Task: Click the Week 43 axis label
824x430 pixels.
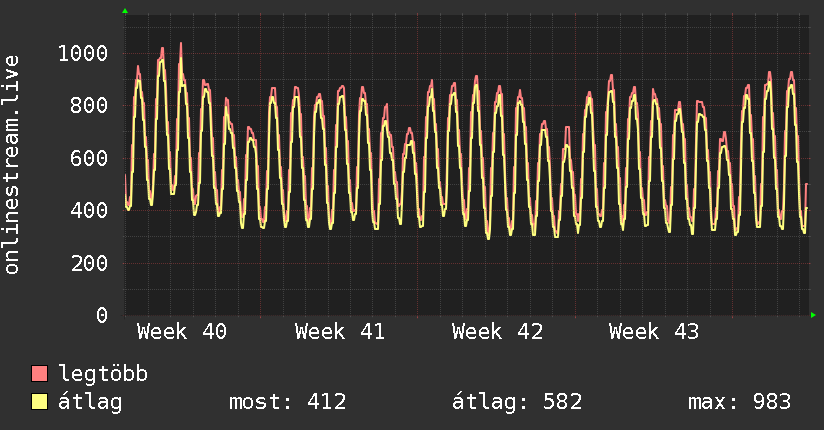Action: point(654,332)
